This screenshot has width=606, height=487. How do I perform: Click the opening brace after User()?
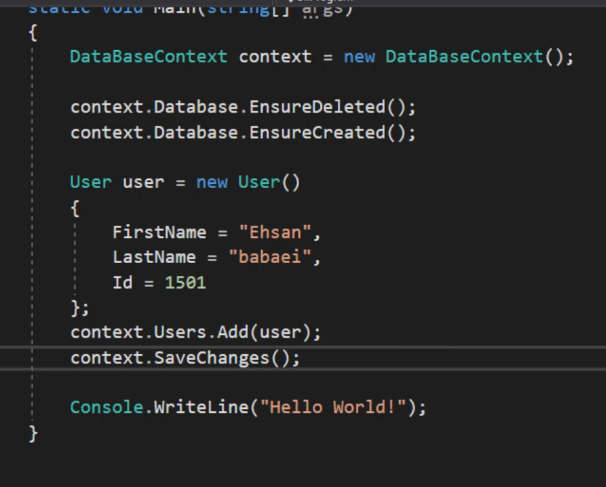coord(75,207)
